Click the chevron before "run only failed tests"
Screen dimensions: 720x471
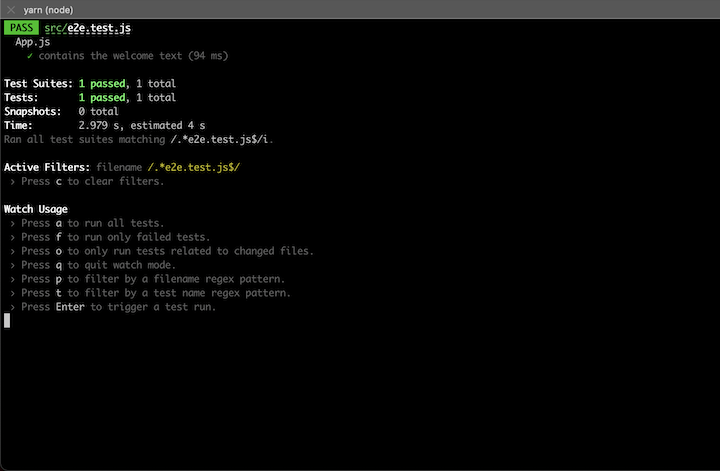click(12, 237)
